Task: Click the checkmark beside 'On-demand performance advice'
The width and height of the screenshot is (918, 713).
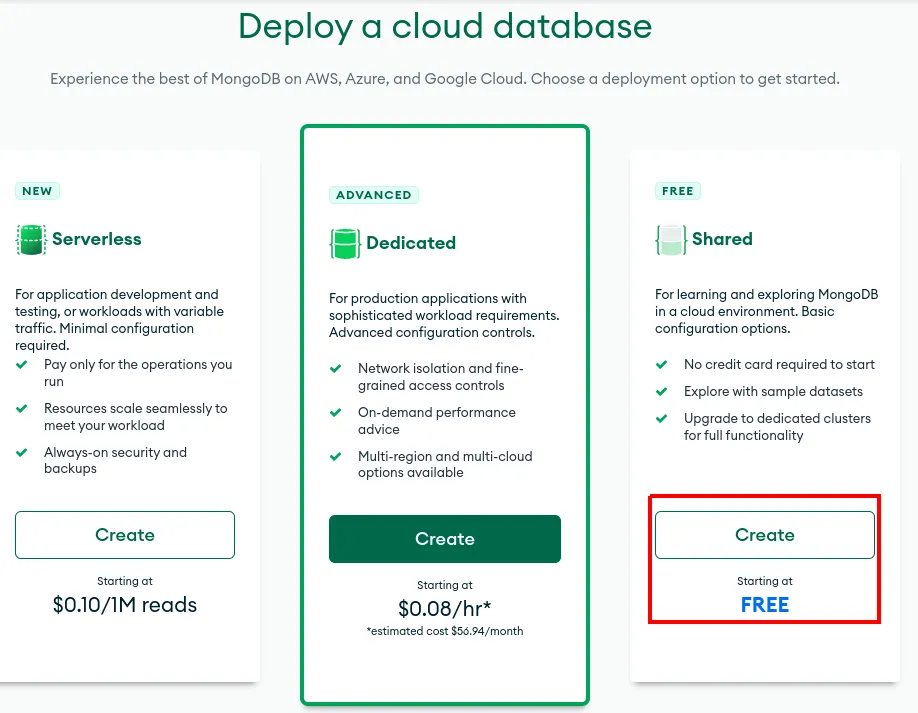Action: point(335,413)
